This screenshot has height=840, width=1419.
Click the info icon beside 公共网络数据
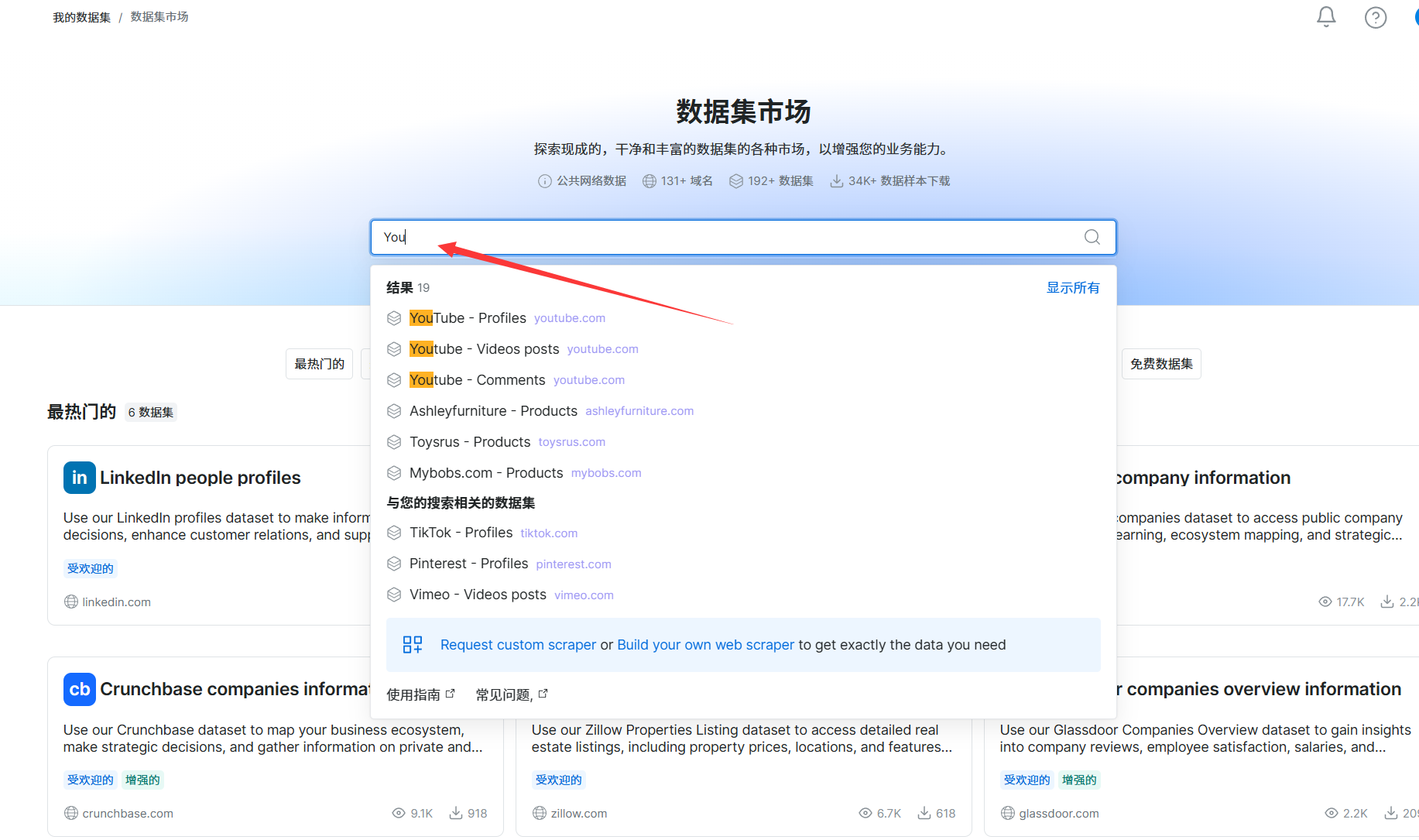(x=545, y=181)
